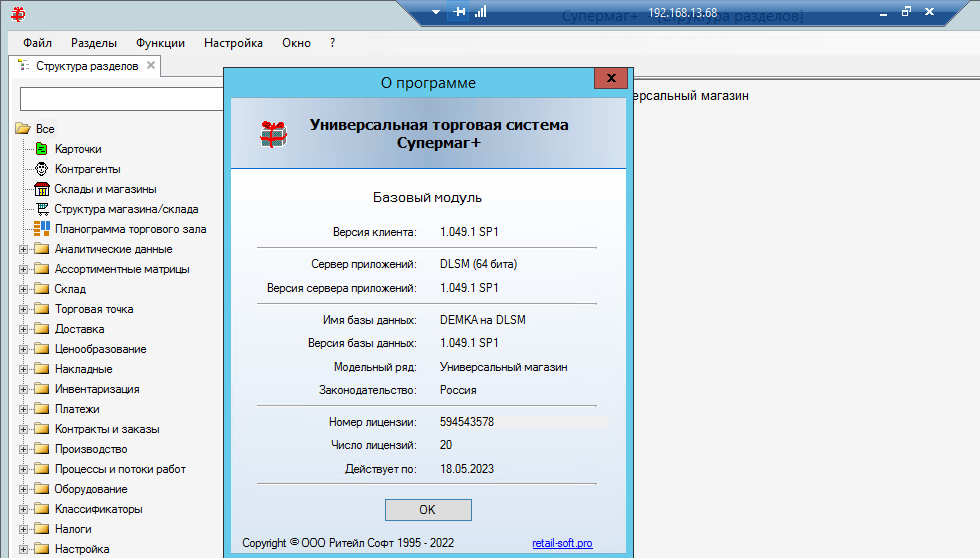The height and width of the screenshot is (558, 980).
Task: Switch to the Структура разделов tab
Action: pos(87,66)
